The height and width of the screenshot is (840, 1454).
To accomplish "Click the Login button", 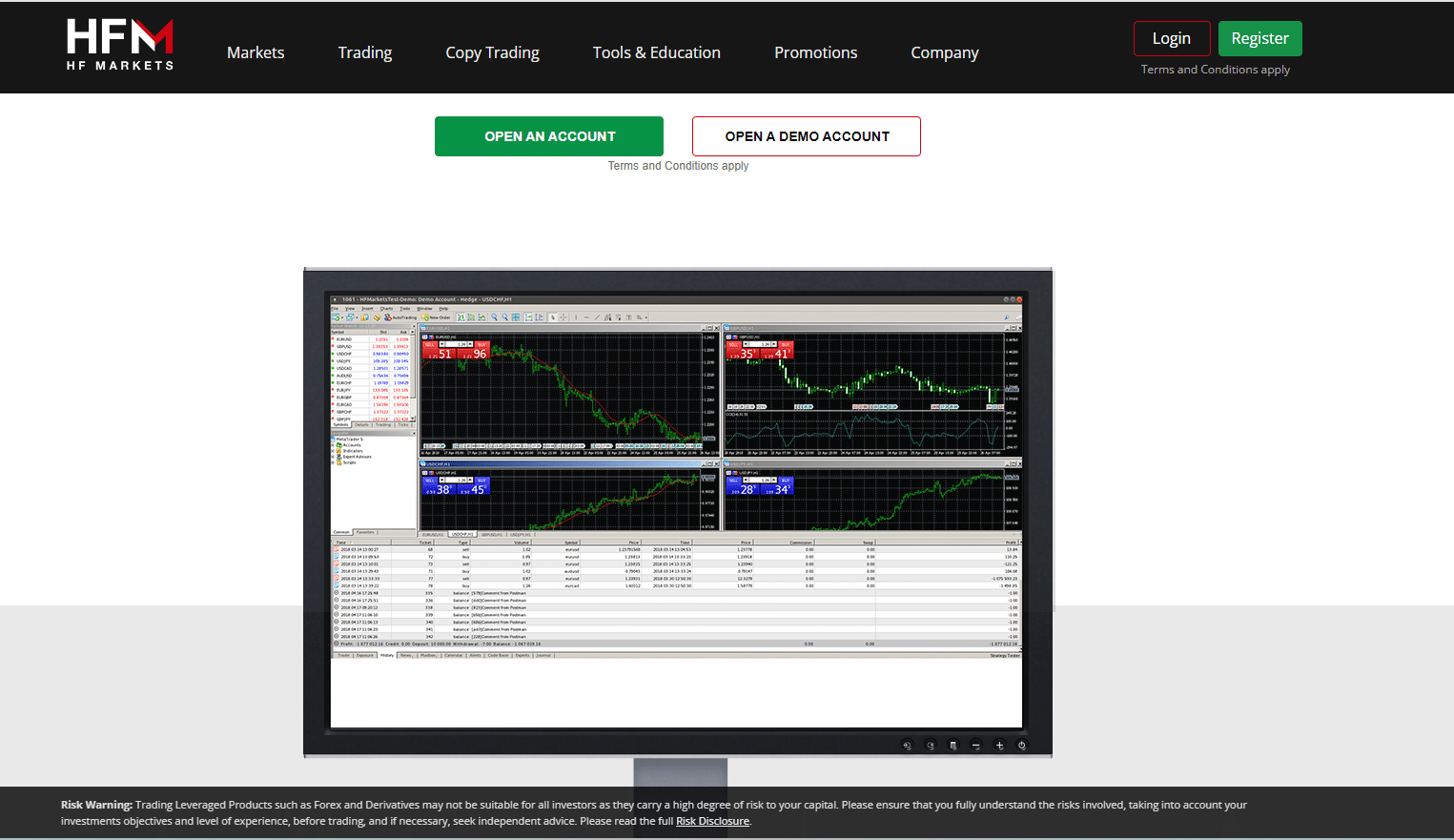I will point(1172,38).
